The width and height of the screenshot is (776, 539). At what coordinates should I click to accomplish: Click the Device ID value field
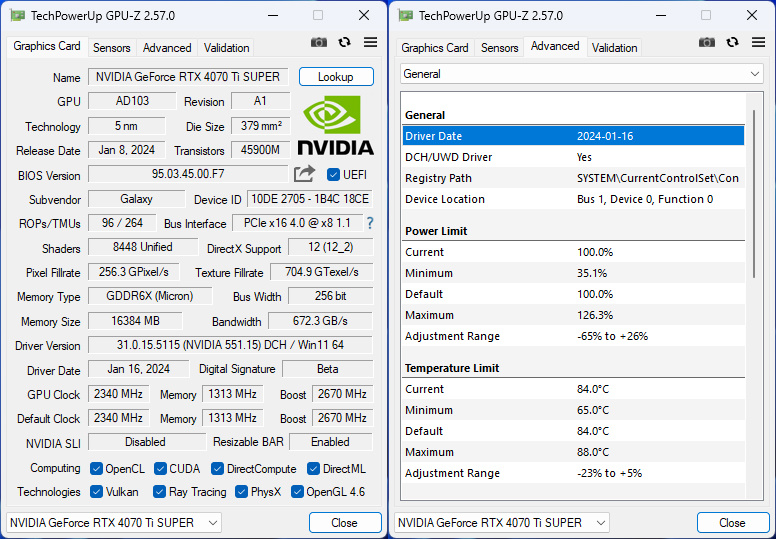point(310,199)
